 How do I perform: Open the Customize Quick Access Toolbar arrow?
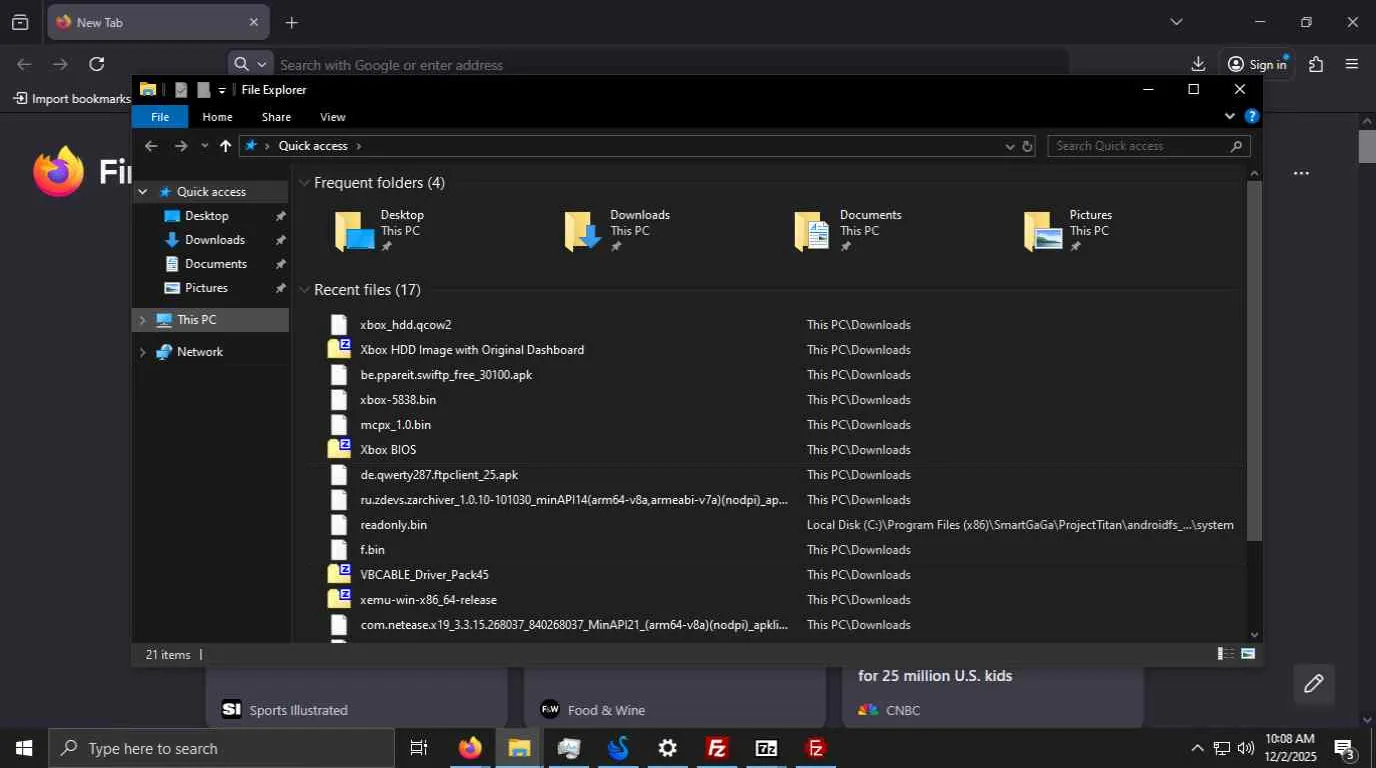222,90
